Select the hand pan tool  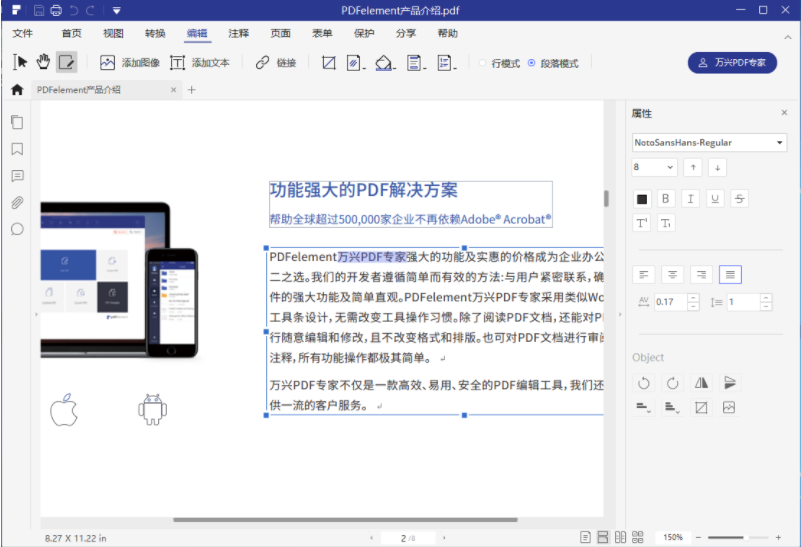pos(43,62)
